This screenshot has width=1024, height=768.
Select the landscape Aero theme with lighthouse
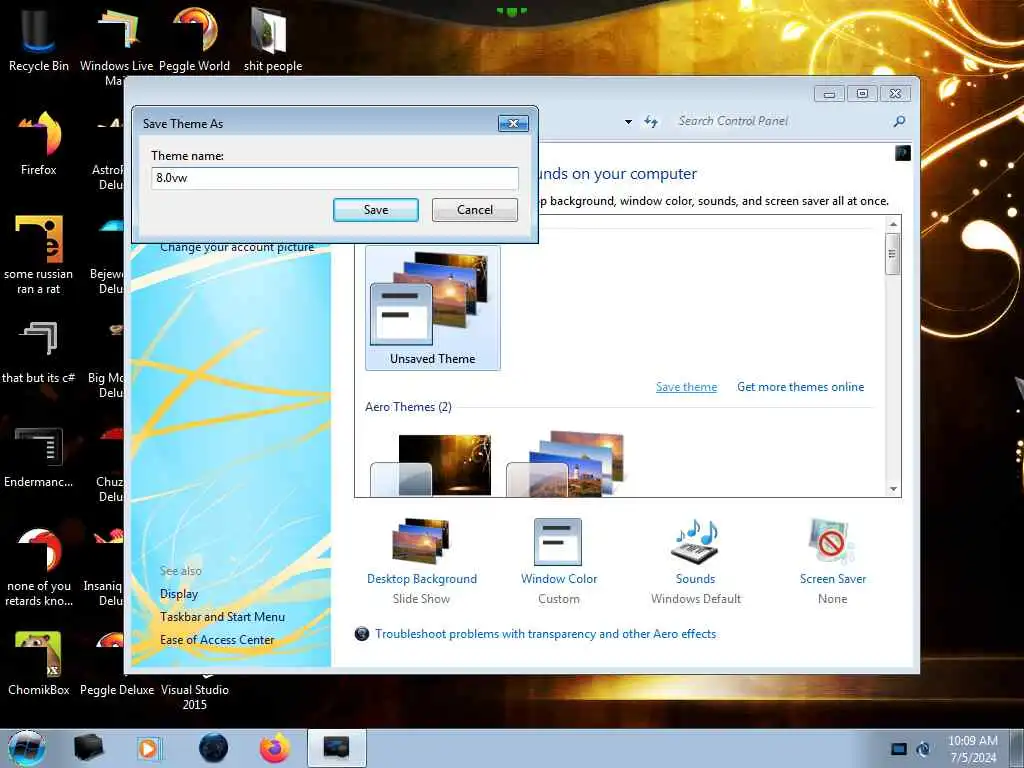coord(566,464)
